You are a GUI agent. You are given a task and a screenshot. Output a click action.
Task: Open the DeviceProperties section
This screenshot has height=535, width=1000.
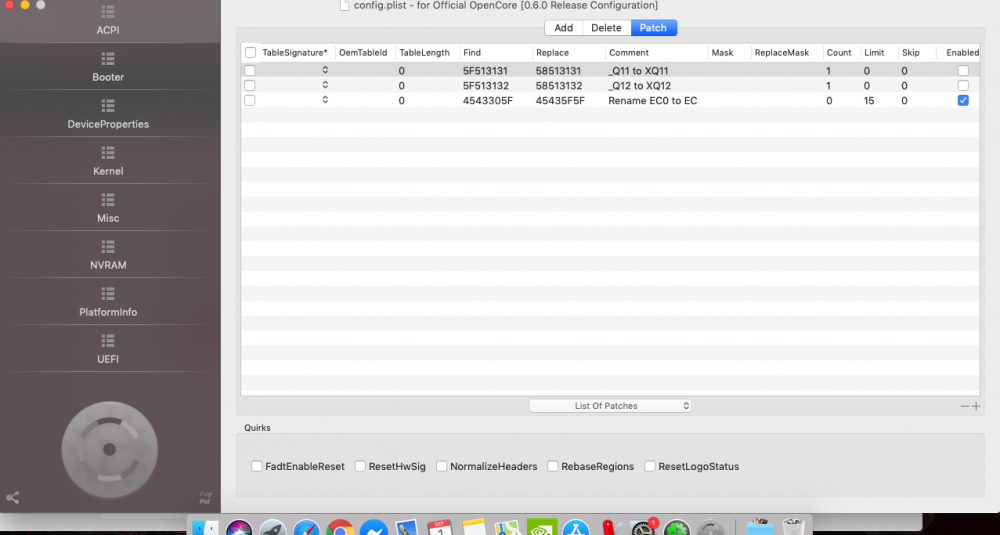108,112
